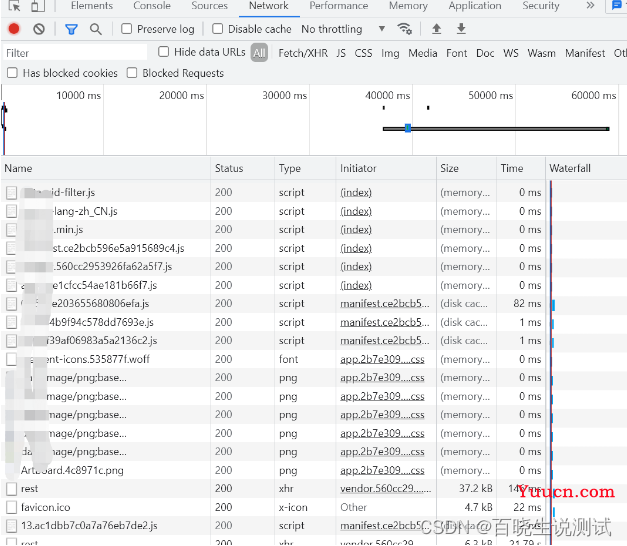The width and height of the screenshot is (627, 546).
Task: Switch to the Console tab
Action: pyautogui.click(x=152, y=6)
